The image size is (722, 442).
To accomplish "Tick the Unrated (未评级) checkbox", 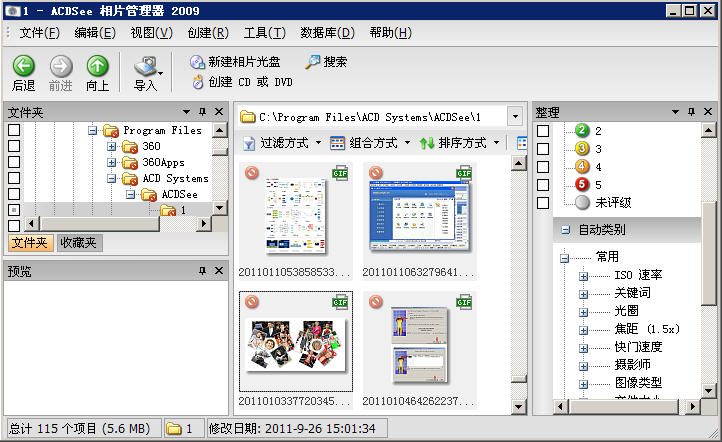I will (543, 203).
